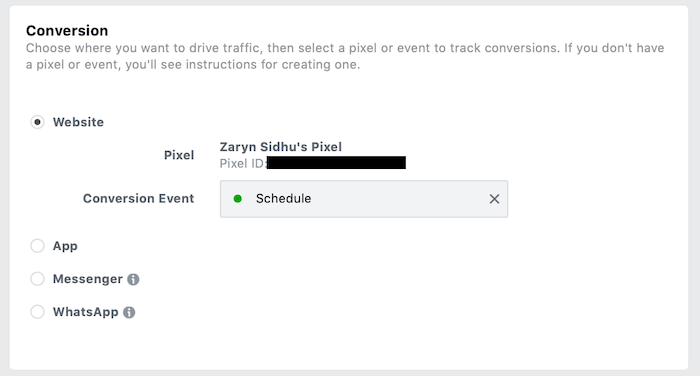Click the Website option label
The width and height of the screenshot is (700, 376).
pos(78,122)
